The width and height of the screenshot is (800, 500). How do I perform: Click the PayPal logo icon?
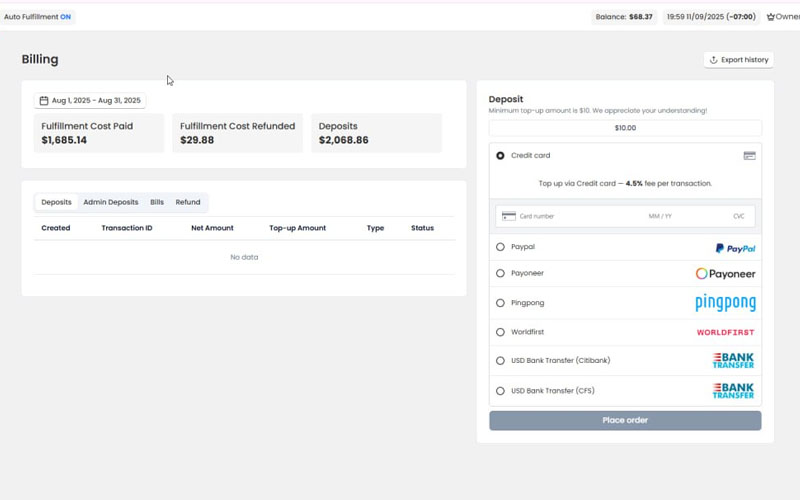pos(735,248)
